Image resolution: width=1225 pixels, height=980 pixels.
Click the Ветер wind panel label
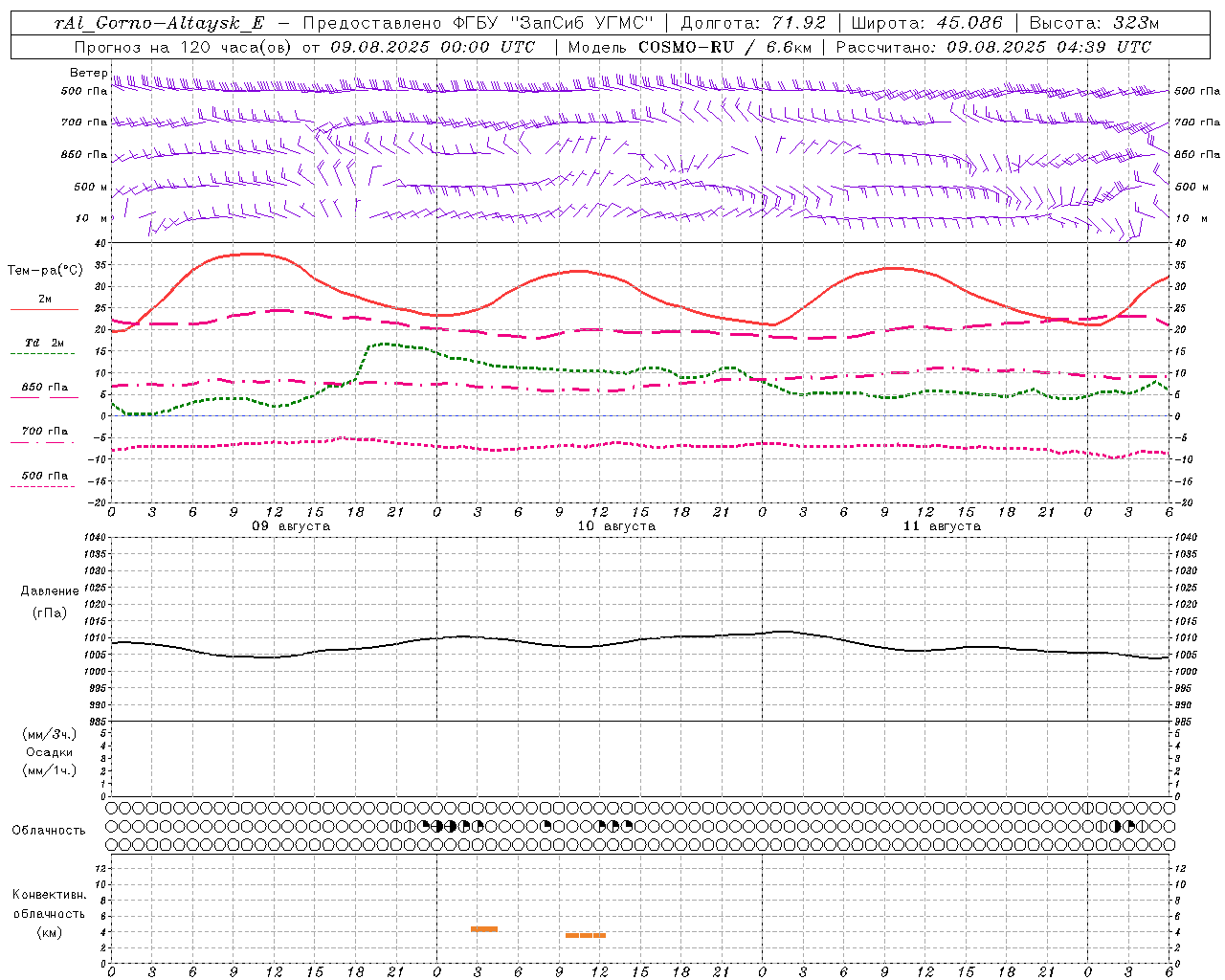(88, 73)
